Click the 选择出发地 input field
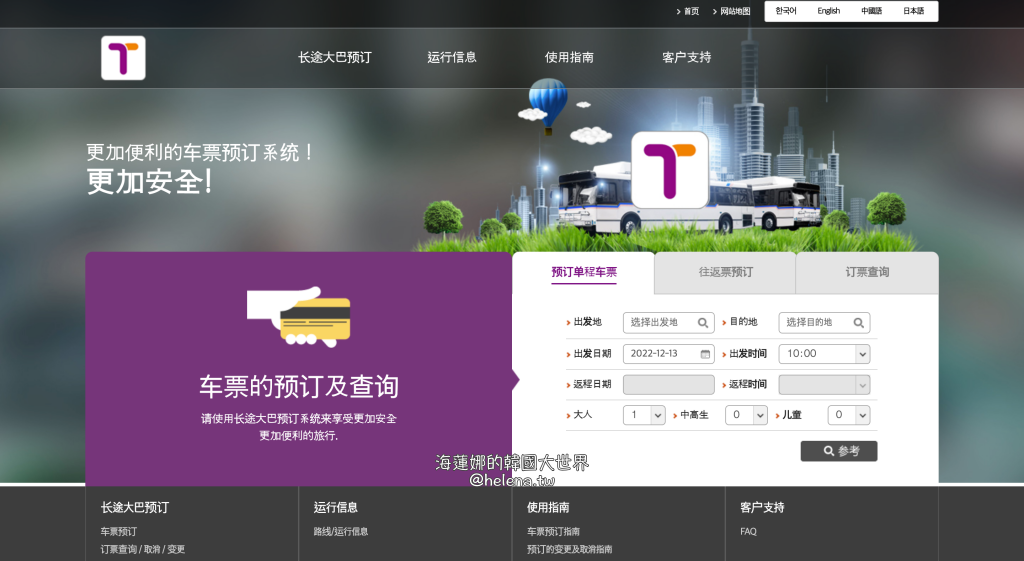 coord(660,323)
